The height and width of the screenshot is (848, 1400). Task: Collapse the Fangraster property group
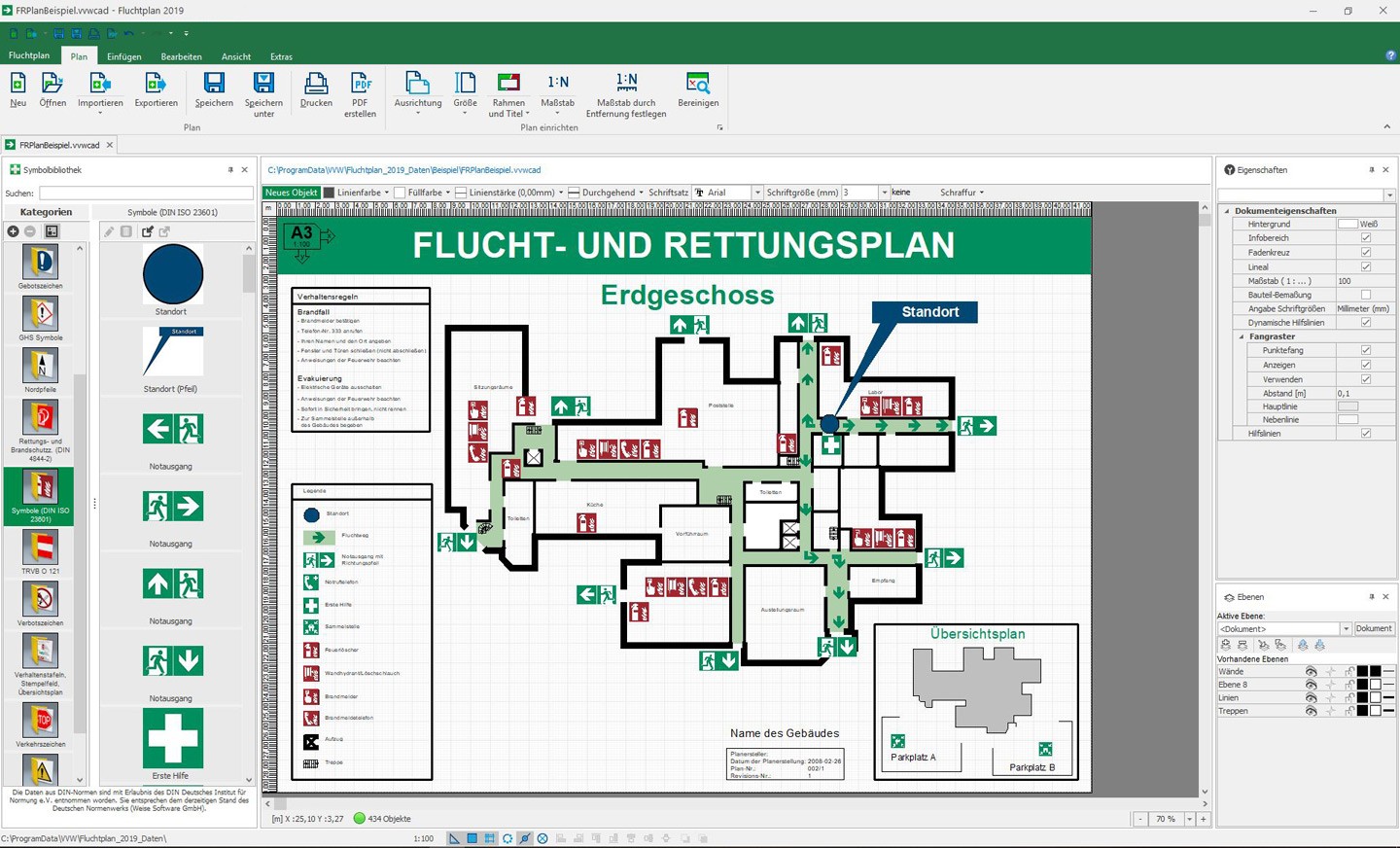1242,336
